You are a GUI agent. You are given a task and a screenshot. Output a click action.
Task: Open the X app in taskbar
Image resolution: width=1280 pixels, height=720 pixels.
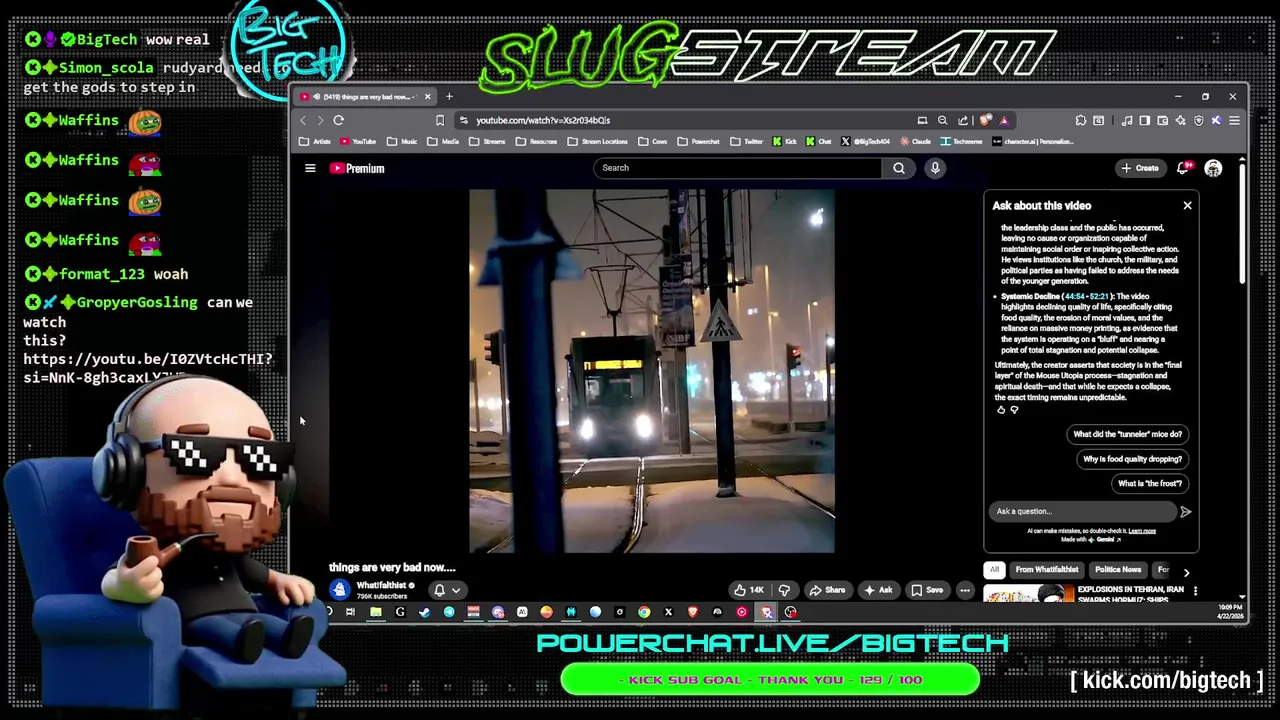[x=668, y=612]
